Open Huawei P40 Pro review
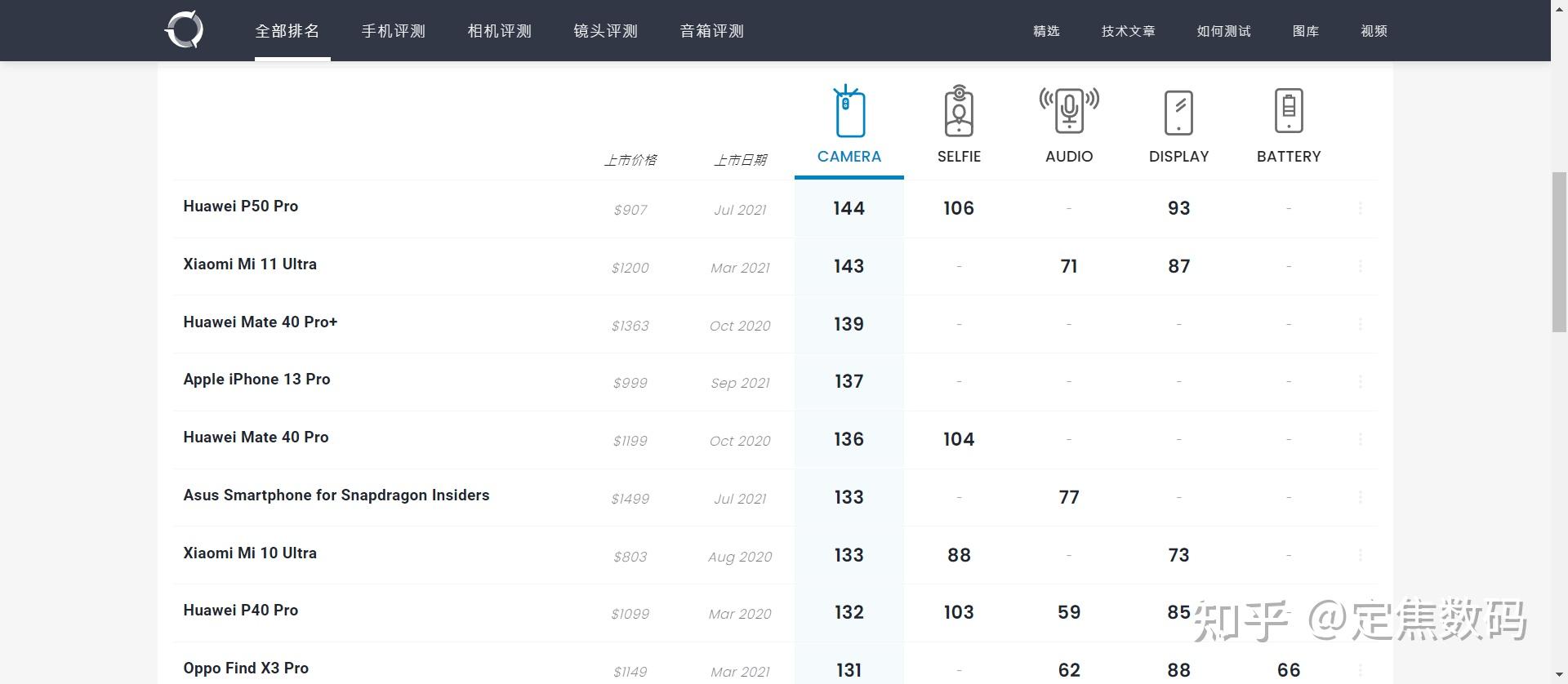The width and height of the screenshot is (1568, 684). click(241, 611)
